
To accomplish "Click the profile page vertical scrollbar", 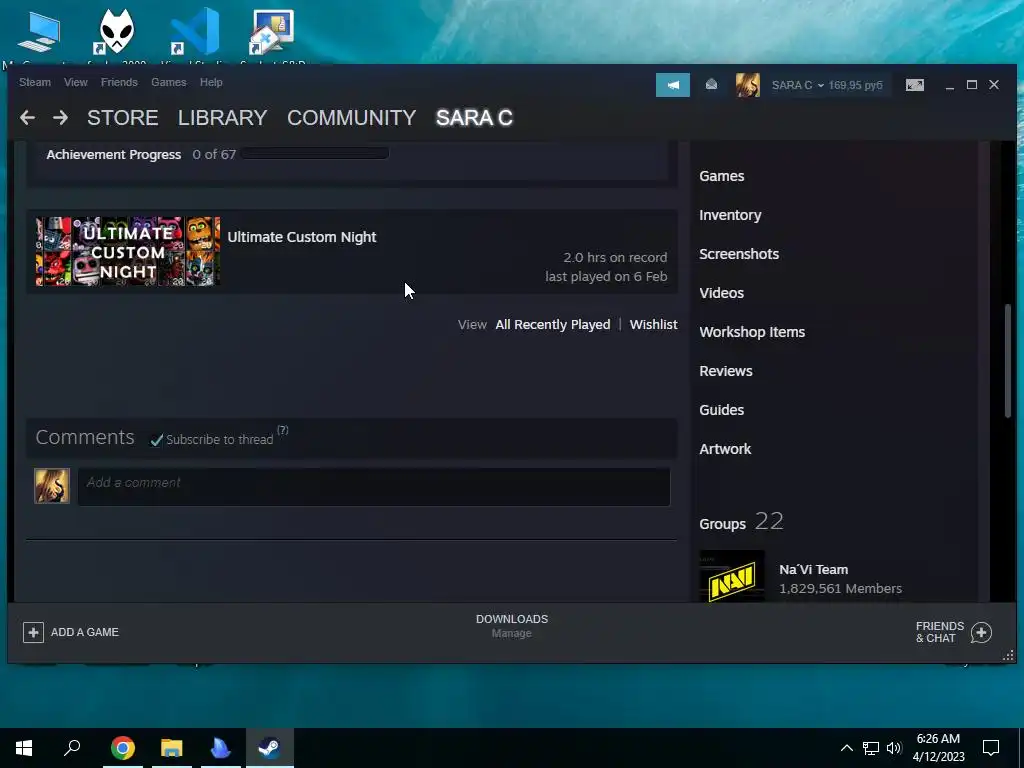I will click(x=1008, y=360).
